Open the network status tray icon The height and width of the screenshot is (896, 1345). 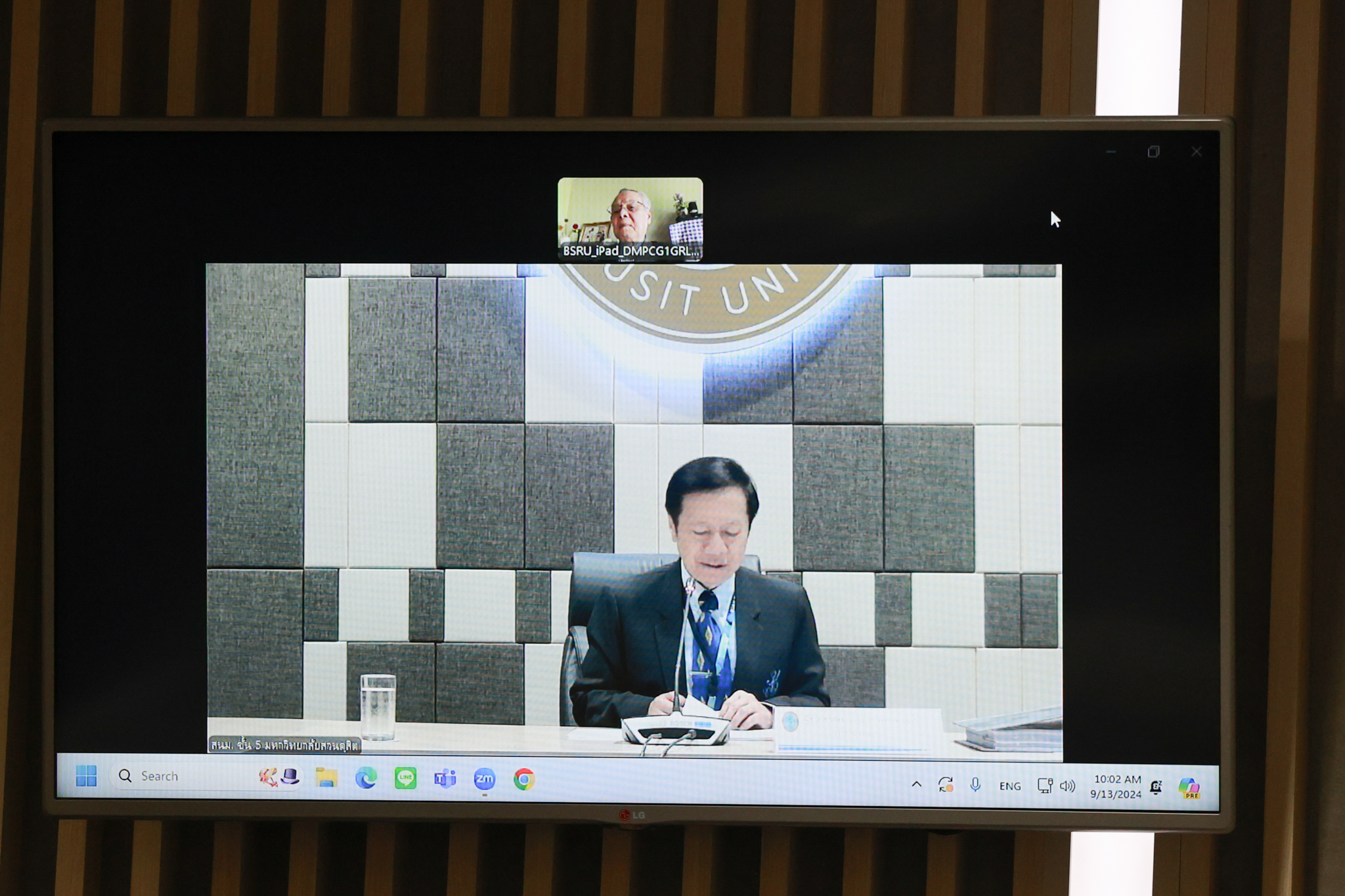[1045, 786]
